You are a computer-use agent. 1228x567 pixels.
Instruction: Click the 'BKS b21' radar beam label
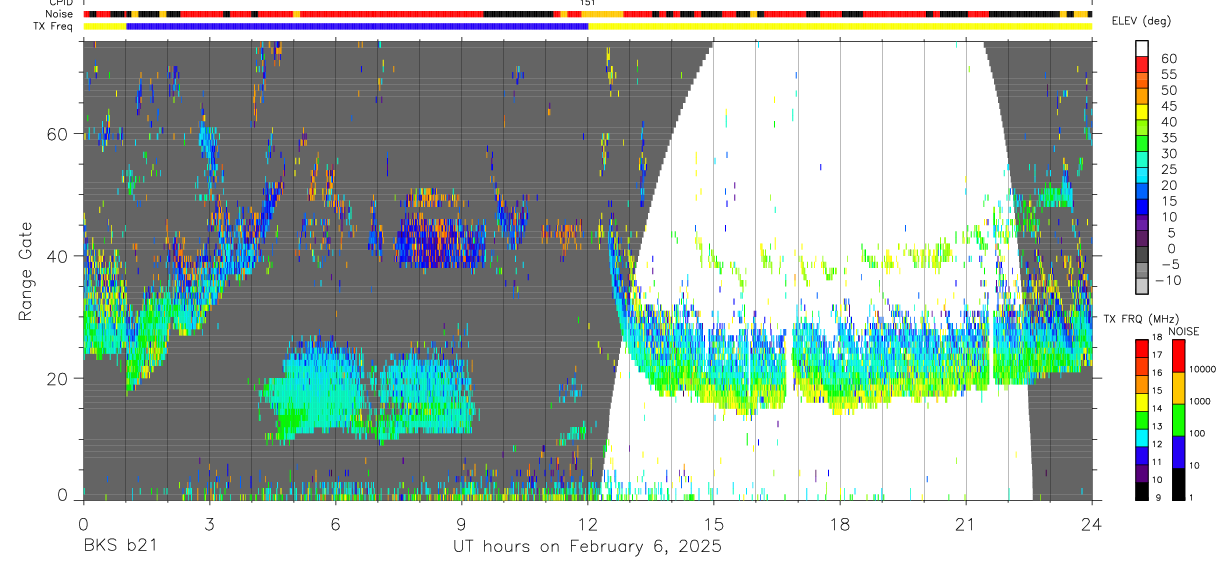(119, 546)
